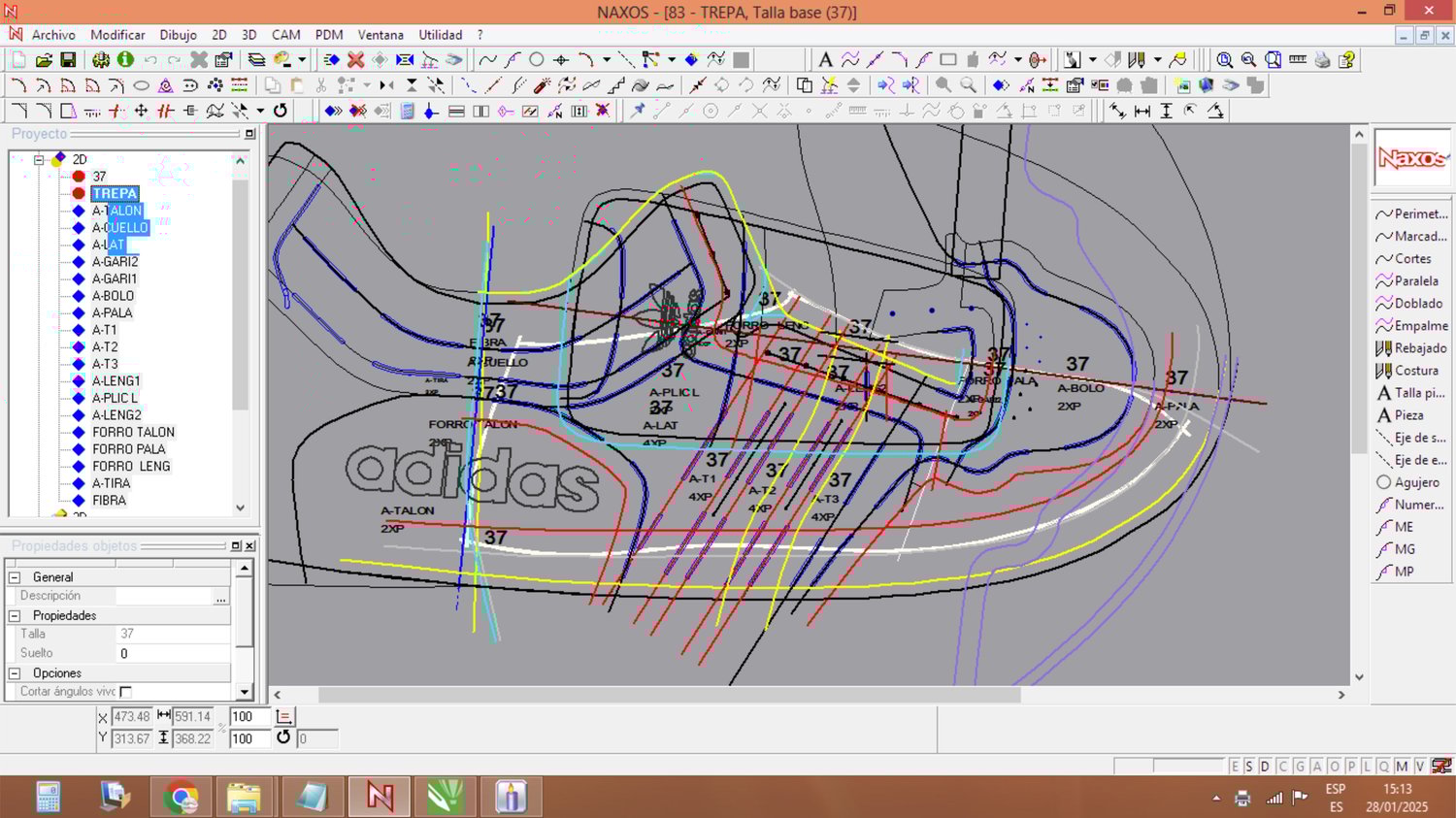Select the TREPA tree item
The image size is (1456, 818).
(115, 194)
